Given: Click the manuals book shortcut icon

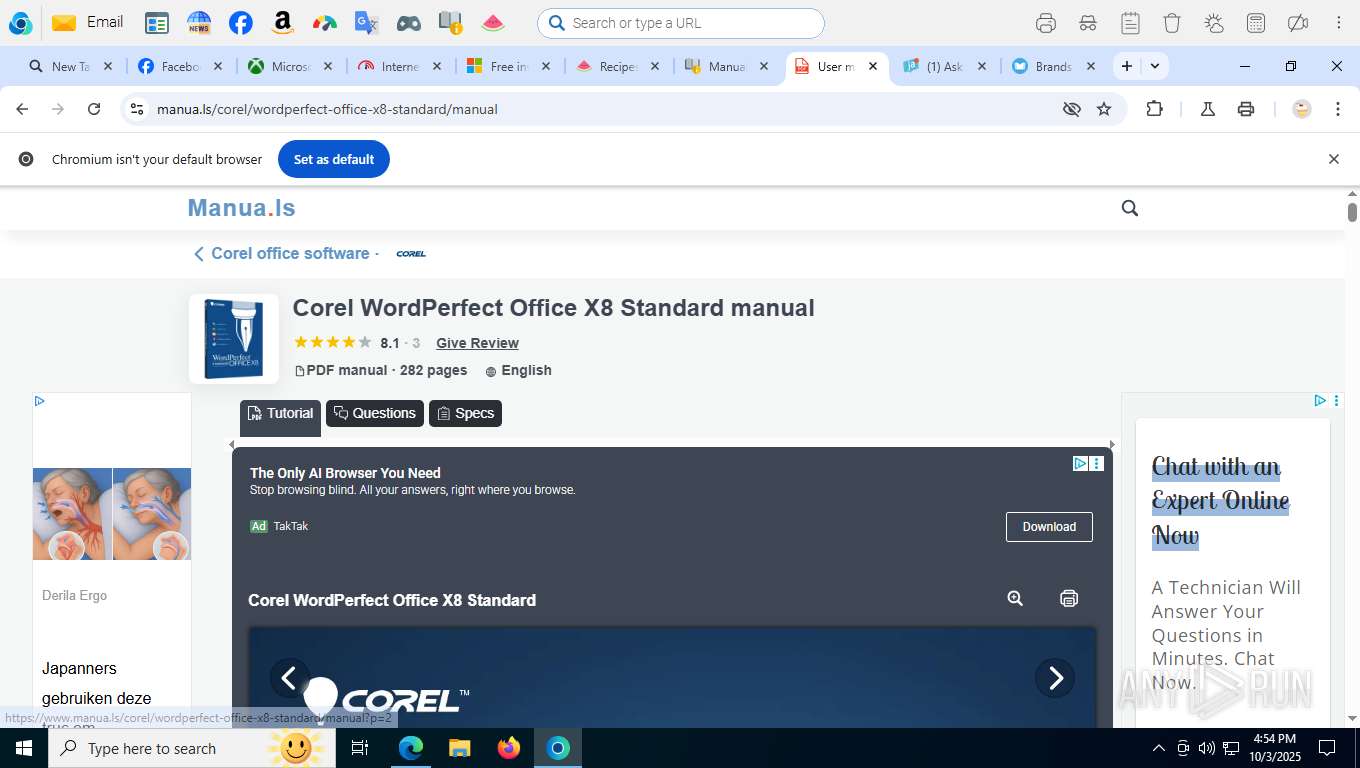Looking at the screenshot, I should pos(450,23).
